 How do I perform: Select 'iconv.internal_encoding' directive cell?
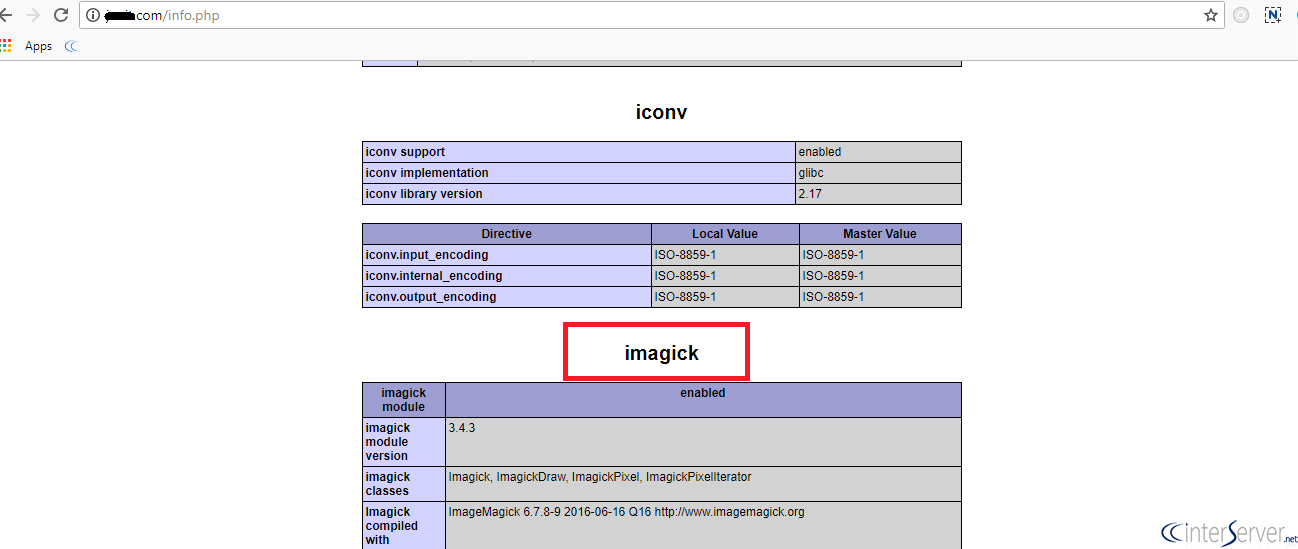coord(507,276)
